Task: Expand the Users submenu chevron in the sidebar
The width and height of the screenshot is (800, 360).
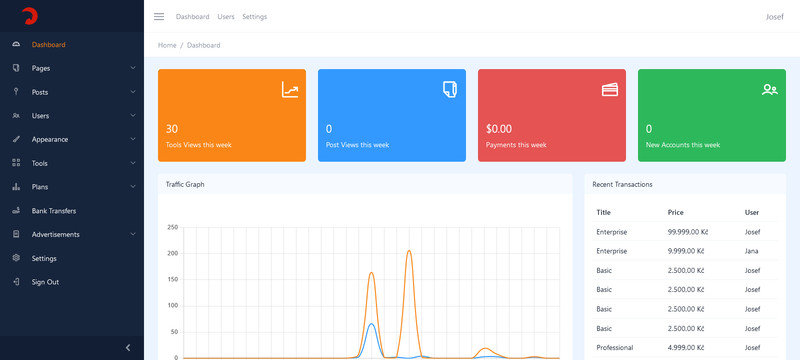Action: click(x=133, y=116)
